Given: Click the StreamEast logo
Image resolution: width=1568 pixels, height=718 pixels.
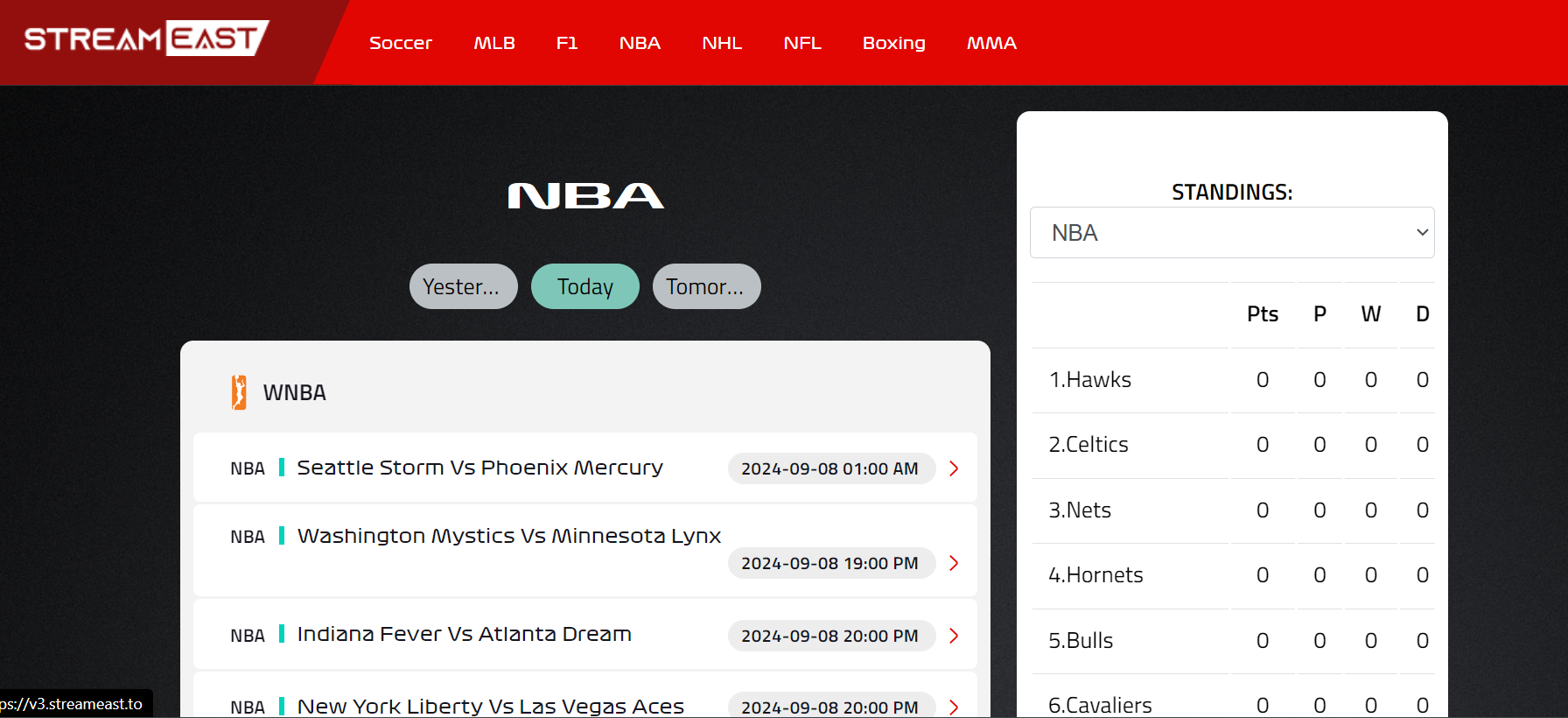Looking at the screenshot, I should (x=146, y=39).
